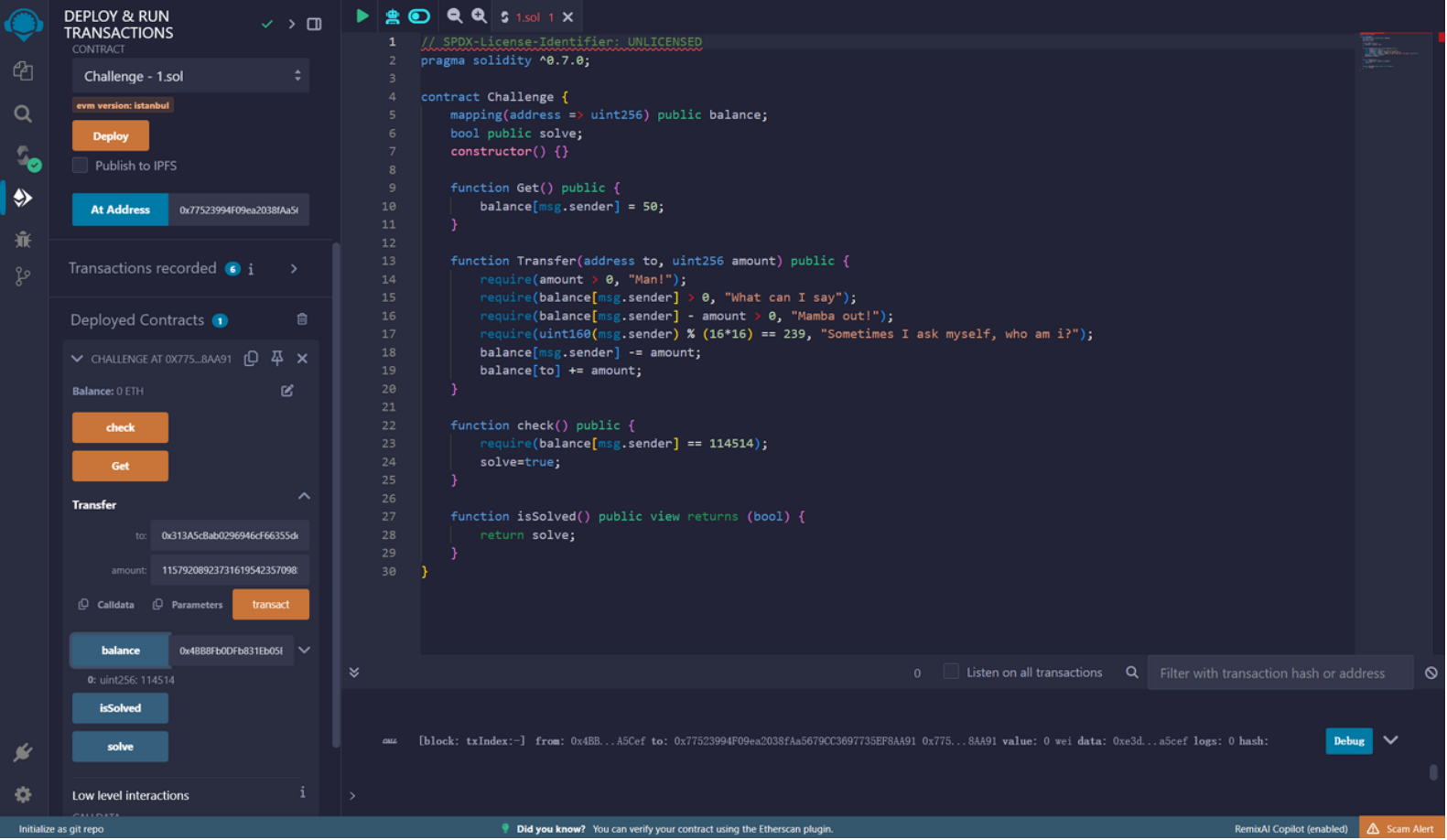Click RemixAI Copilot (enabled) status

point(1292,830)
